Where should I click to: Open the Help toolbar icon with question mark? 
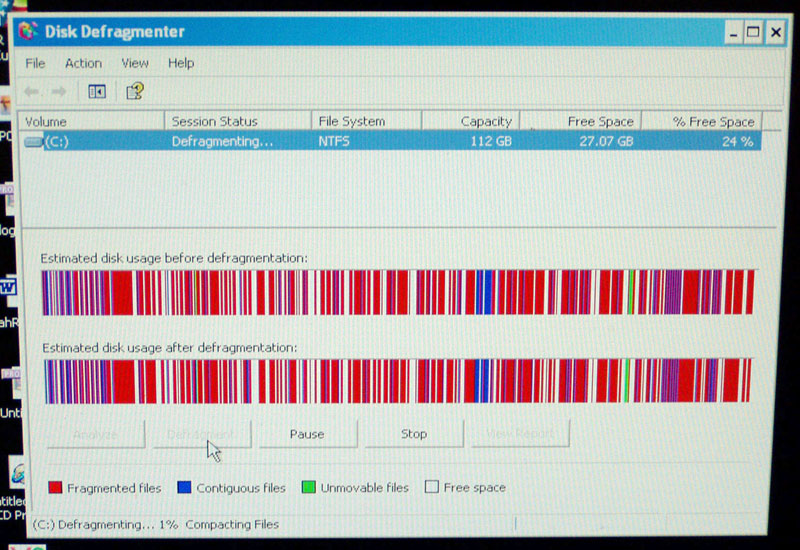pyautogui.click(x=135, y=91)
